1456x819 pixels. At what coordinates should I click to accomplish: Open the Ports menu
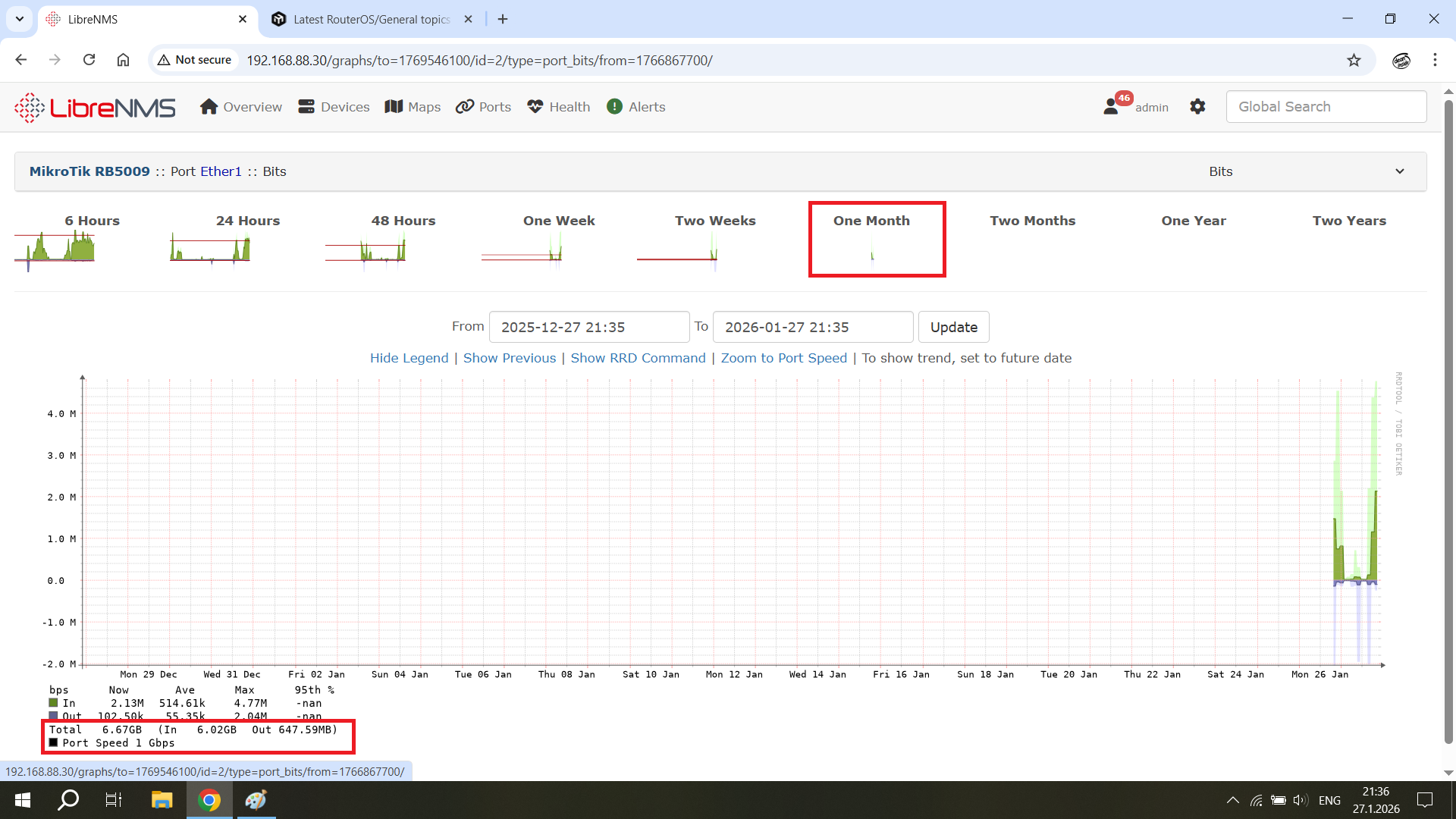click(x=483, y=107)
